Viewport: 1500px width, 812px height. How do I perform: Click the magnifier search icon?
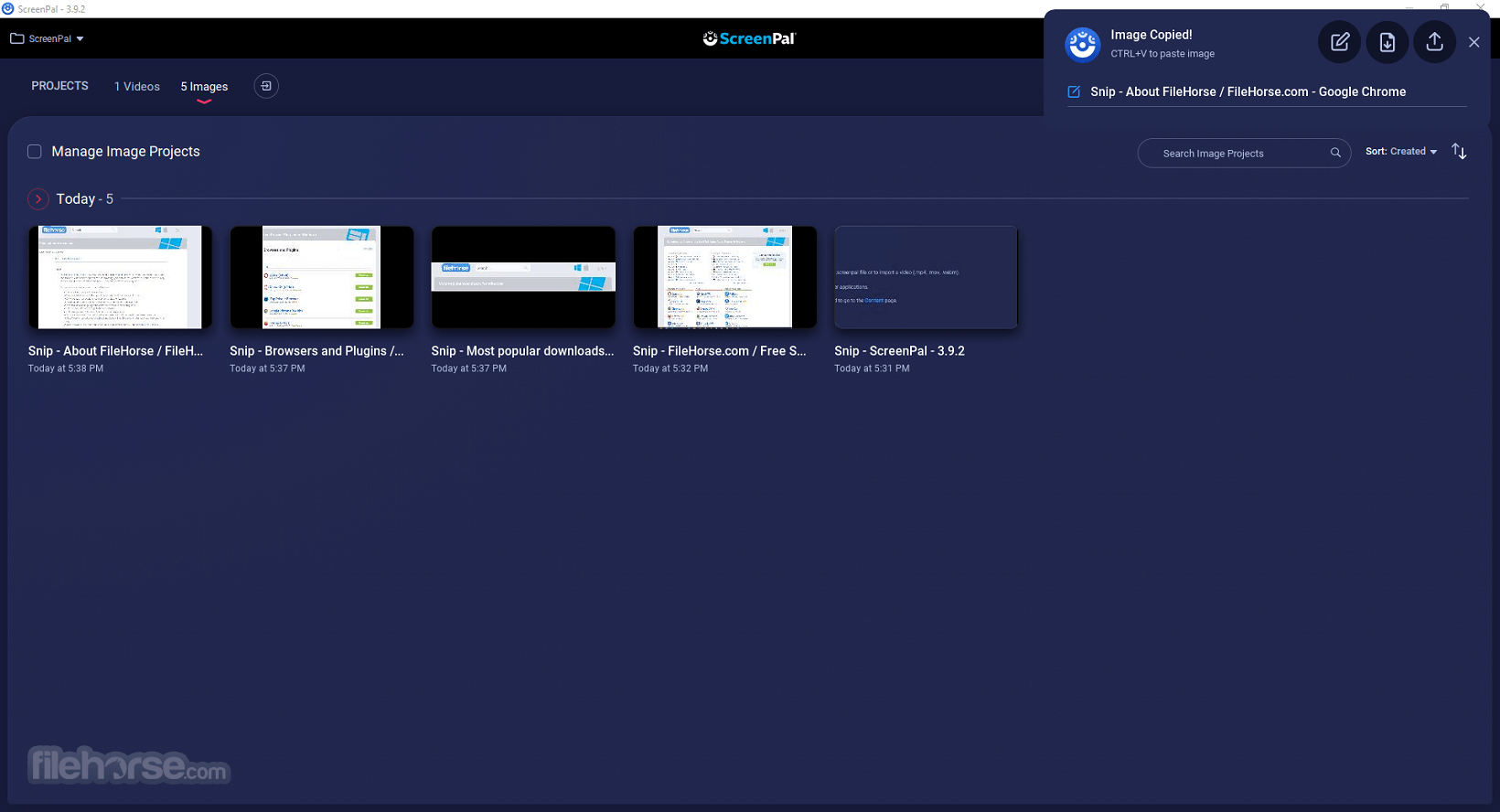point(1335,153)
